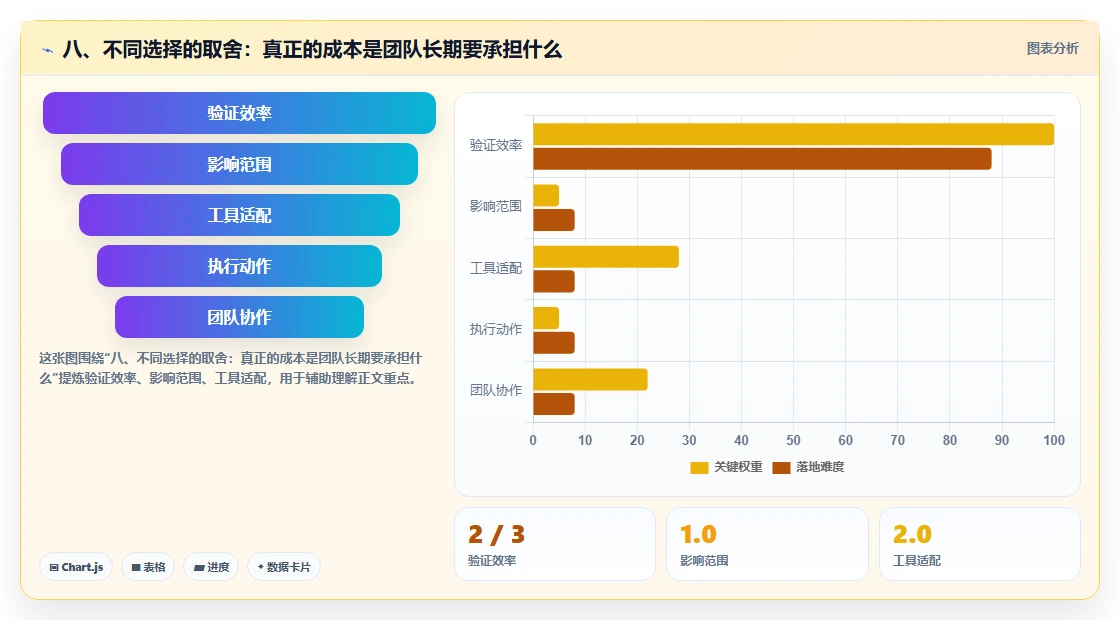Image resolution: width=1120 pixels, height=620 pixels.
Task: Click the x-axis value 50
Action: click(x=794, y=441)
